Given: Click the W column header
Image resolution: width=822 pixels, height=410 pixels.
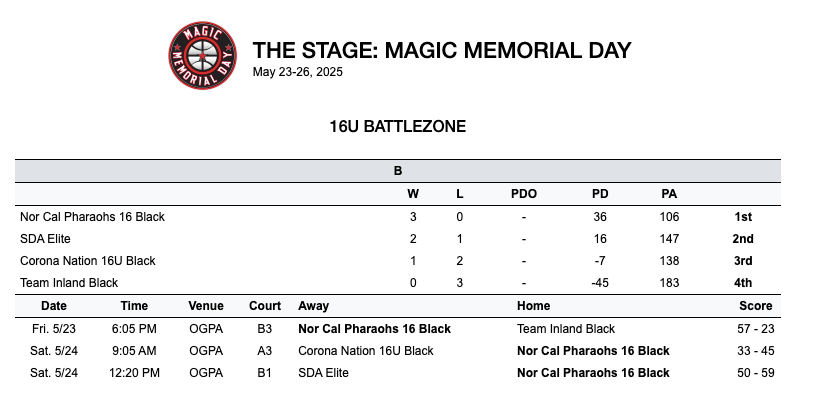Looking at the screenshot, I should 413,194.
